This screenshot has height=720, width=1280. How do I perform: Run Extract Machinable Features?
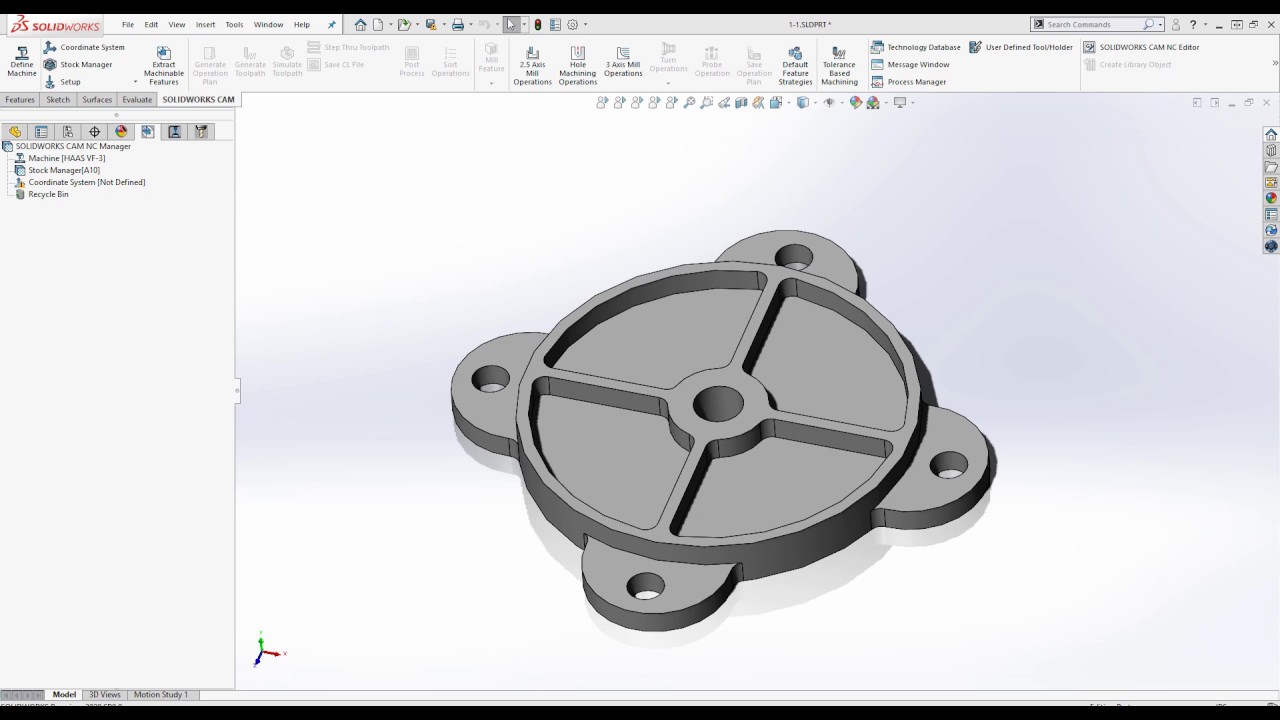pos(164,65)
